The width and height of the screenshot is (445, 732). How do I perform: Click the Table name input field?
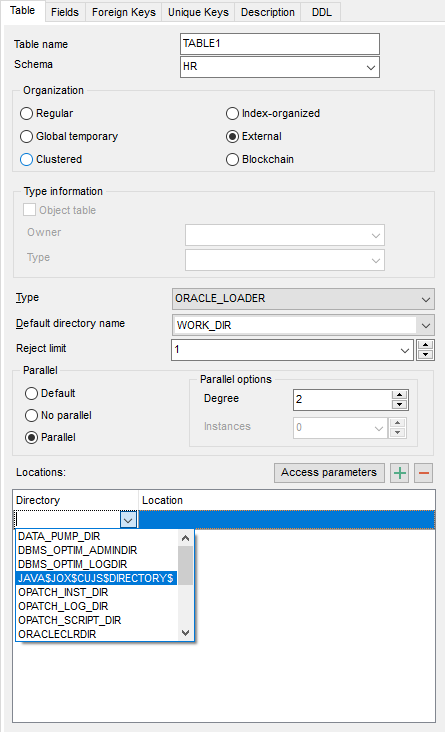click(x=280, y=44)
